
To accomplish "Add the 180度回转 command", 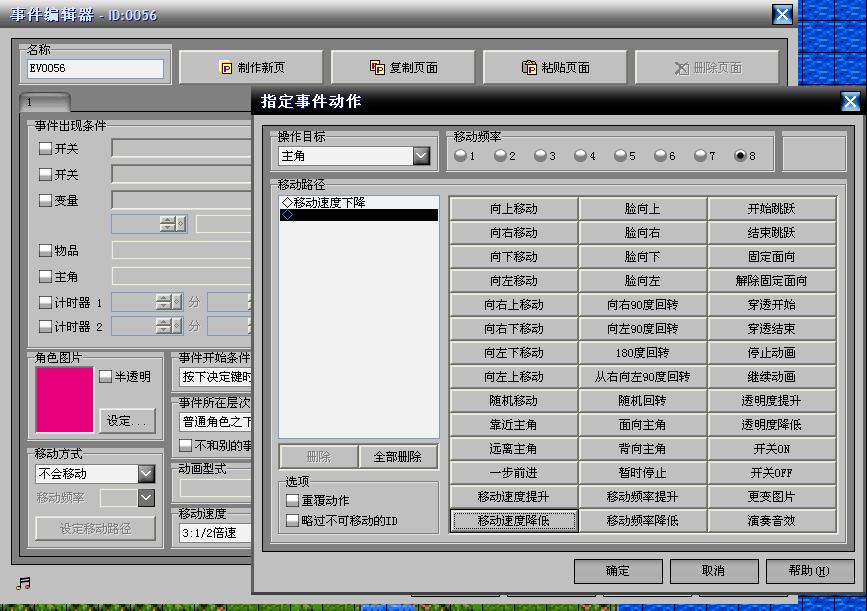I will 643,352.
